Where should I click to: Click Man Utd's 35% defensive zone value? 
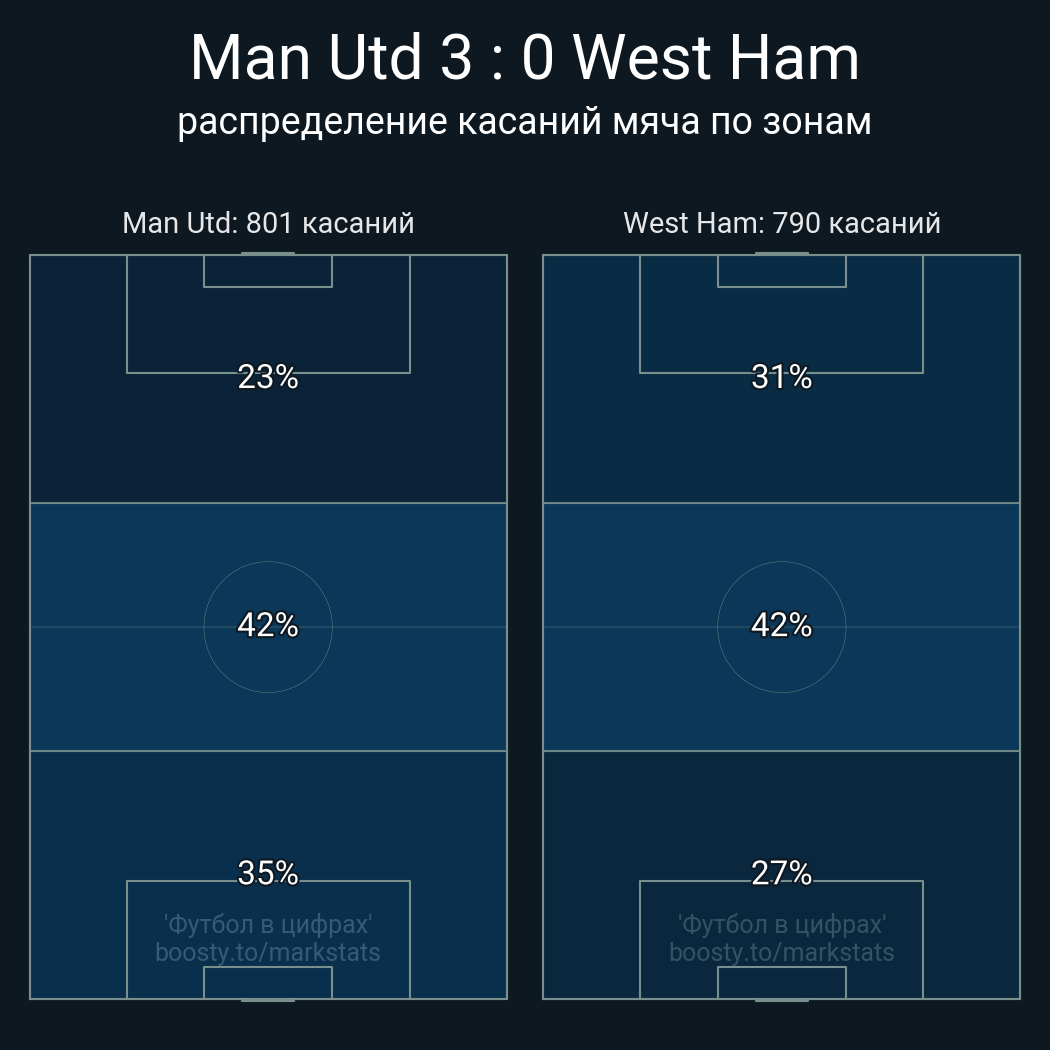[268, 873]
